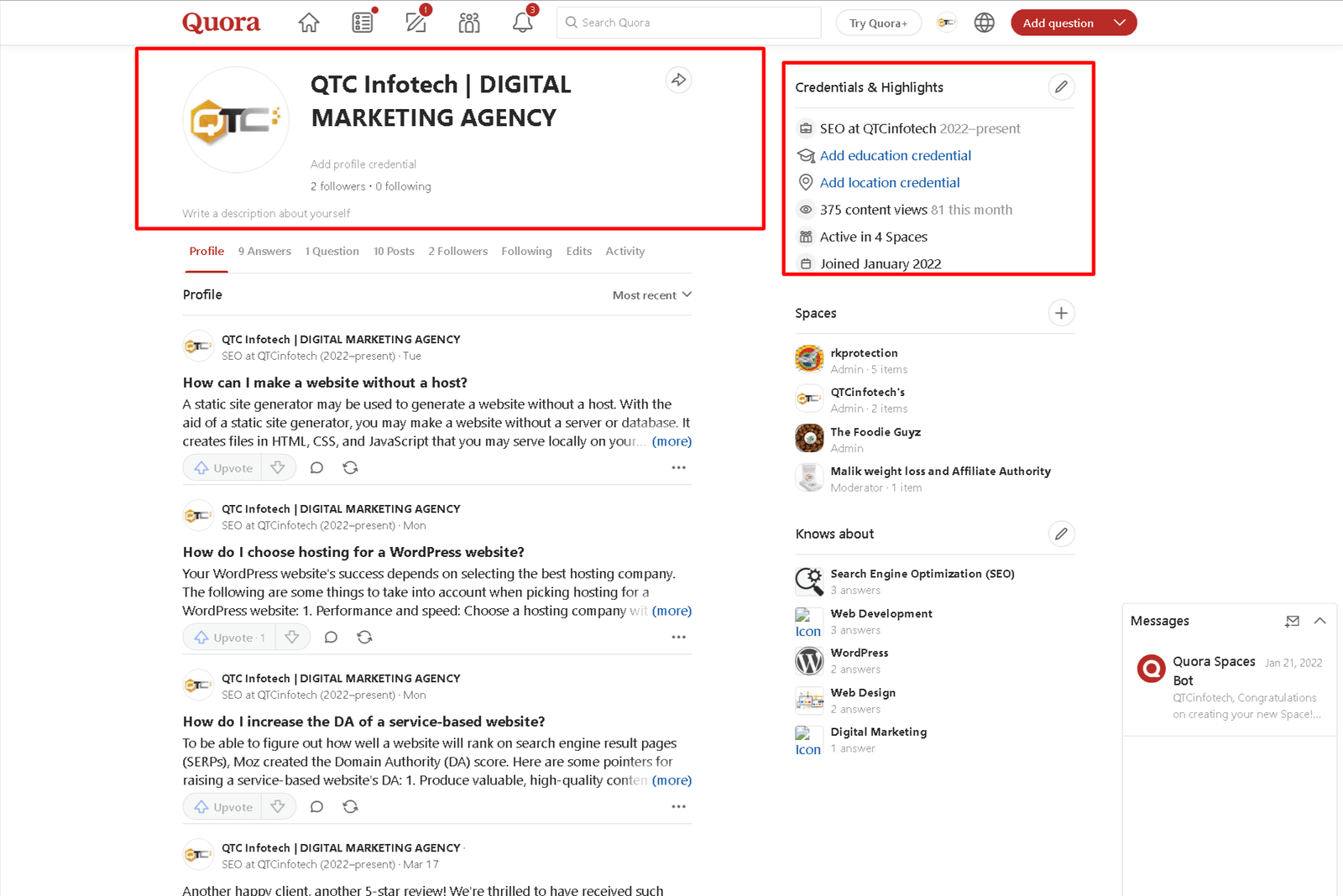This screenshot has width=1343, height=896.
Task: Click Add education credential link
Action: click(895, 155)
